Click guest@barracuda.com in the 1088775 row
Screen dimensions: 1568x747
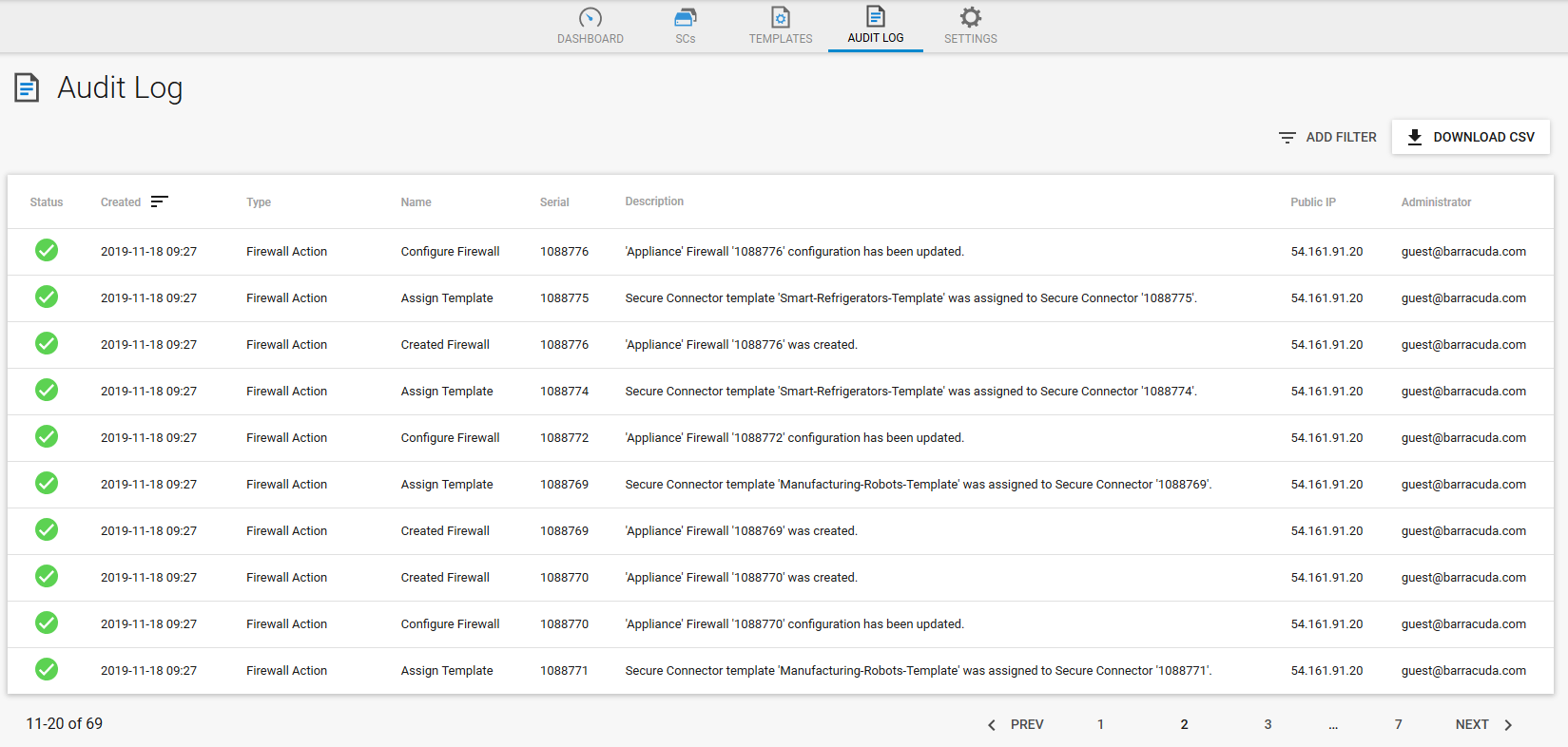tap(1463, 298)
